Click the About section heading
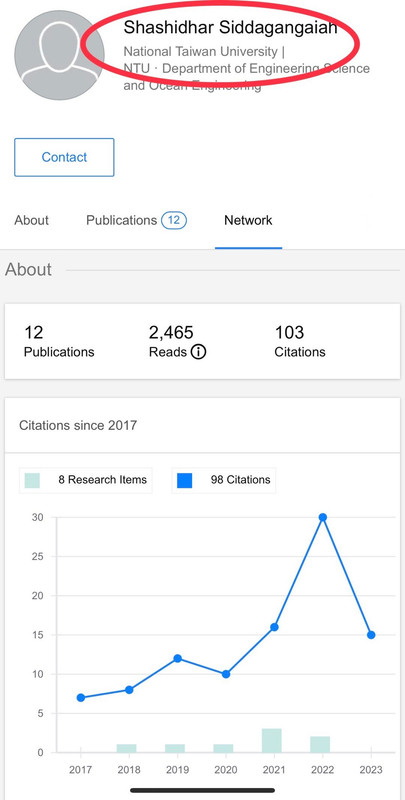 pyautogui.click(x=29, y=269)
